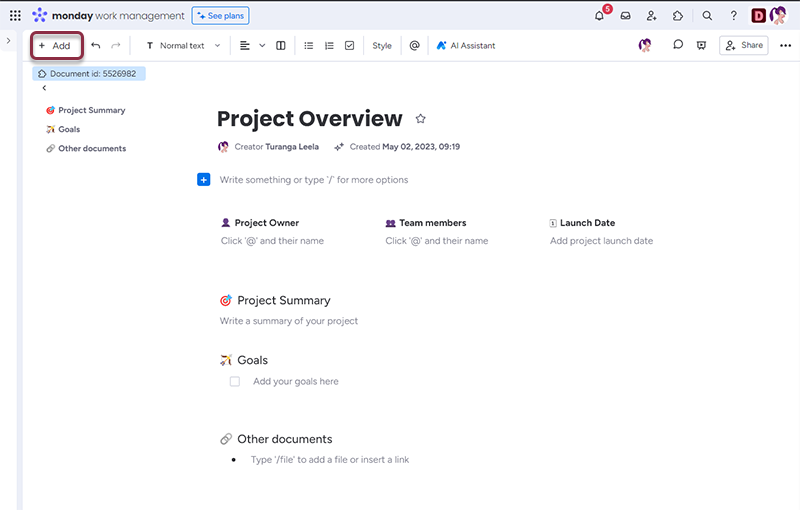Open the Normal text style dropdown
Image resolution: width=800 pixels, height=510 pixels.
click(x=183, y=46)
